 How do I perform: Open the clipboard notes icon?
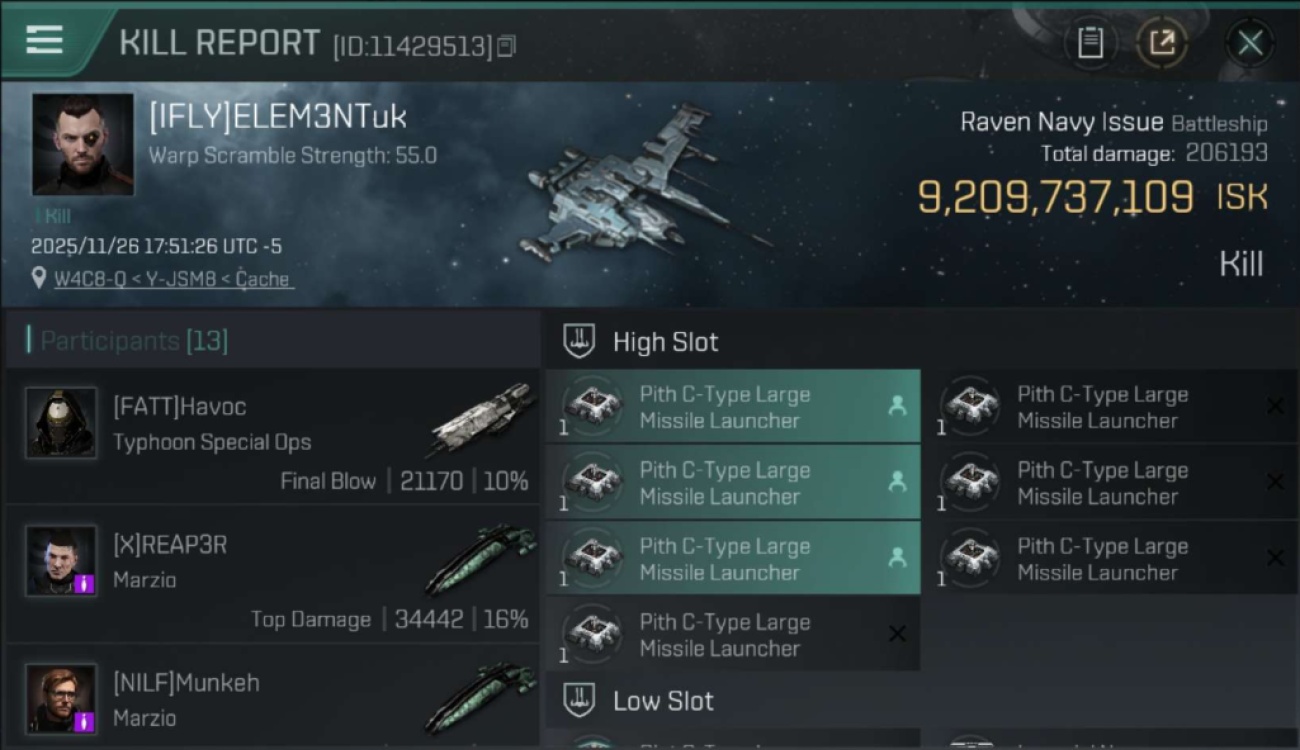point(1090,43)
